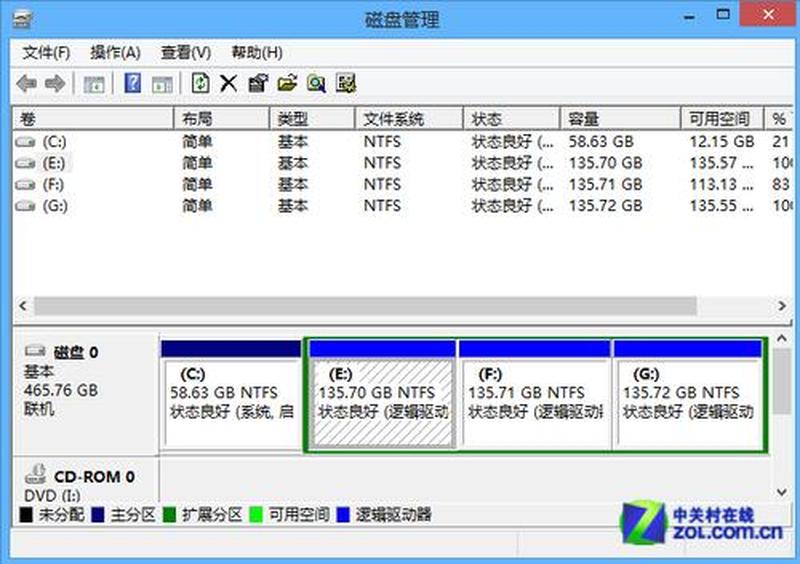Sort by the 可用空间 column header

coord(722,119)
